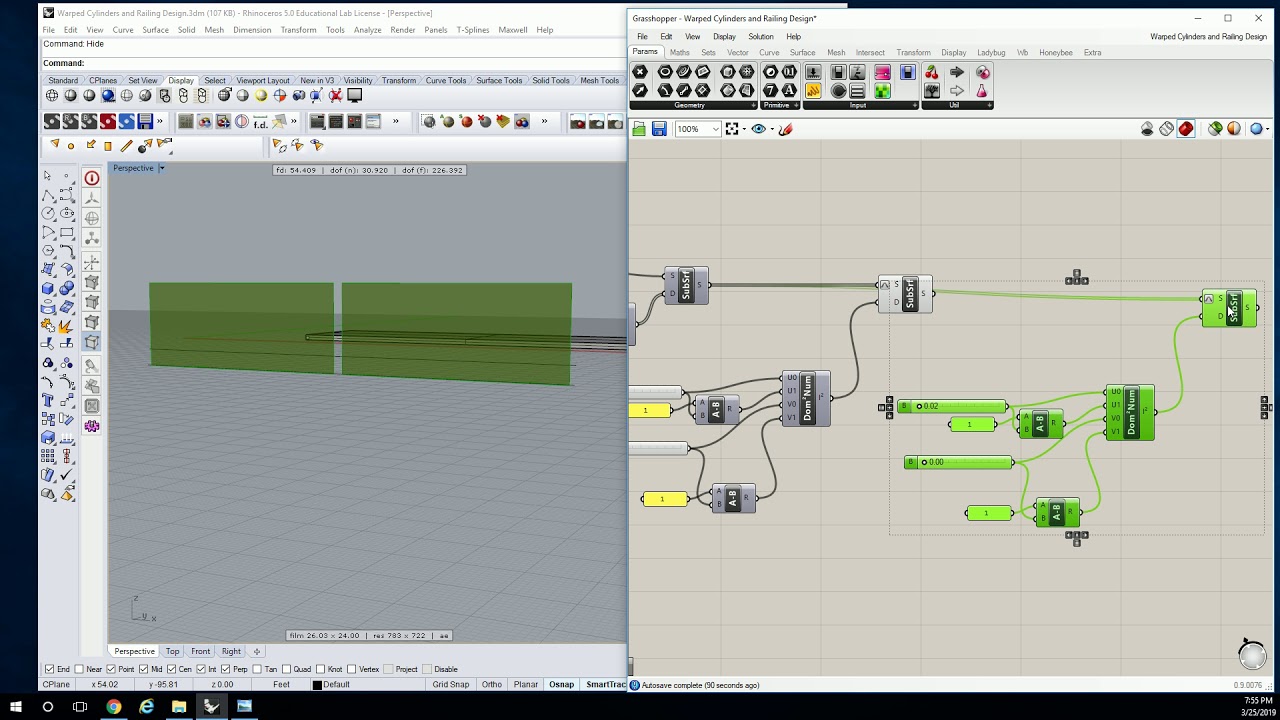Enable the Tan osnap checkbox
Screen dimensions: 1280x720
coord(258,669)
